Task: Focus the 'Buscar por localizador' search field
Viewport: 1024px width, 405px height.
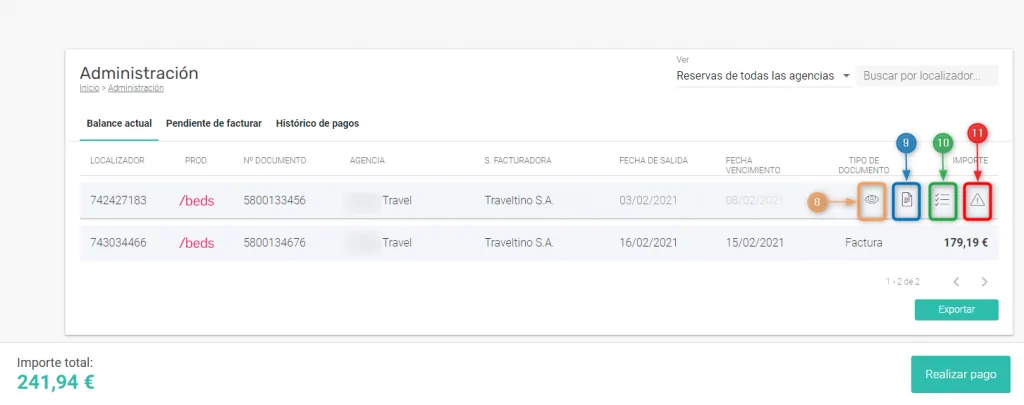Action: coord(928,76)
